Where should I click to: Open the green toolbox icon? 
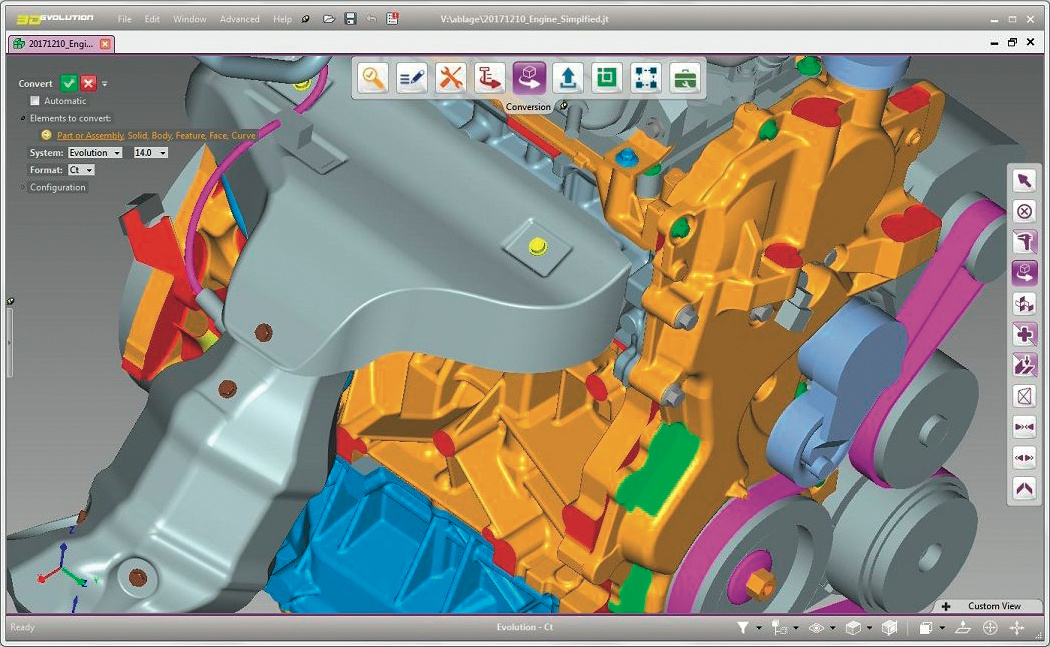click(x=685, y=78)
